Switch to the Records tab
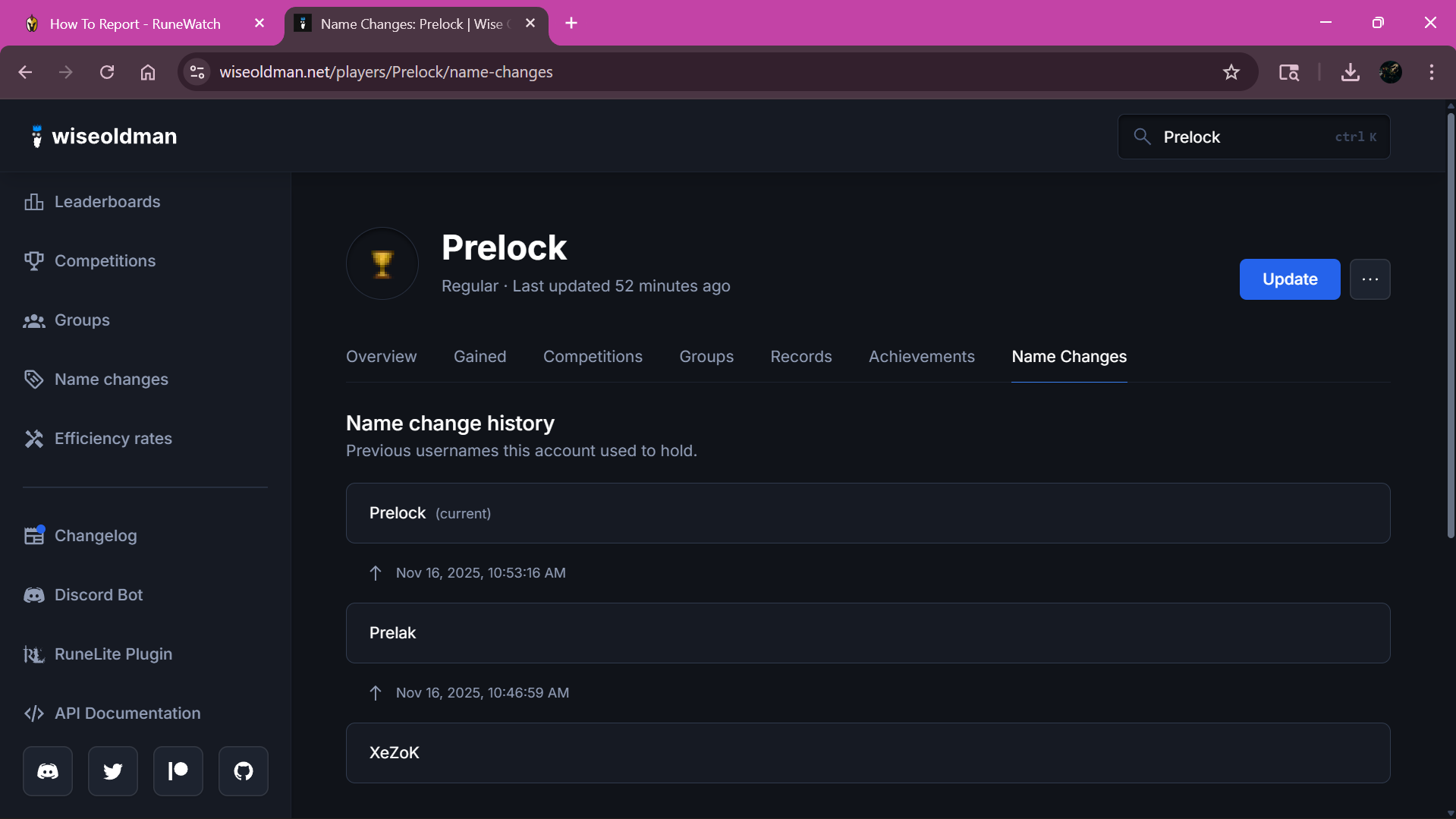The height and width of the screenshot is (819, 1456). (x=800, y=356)
